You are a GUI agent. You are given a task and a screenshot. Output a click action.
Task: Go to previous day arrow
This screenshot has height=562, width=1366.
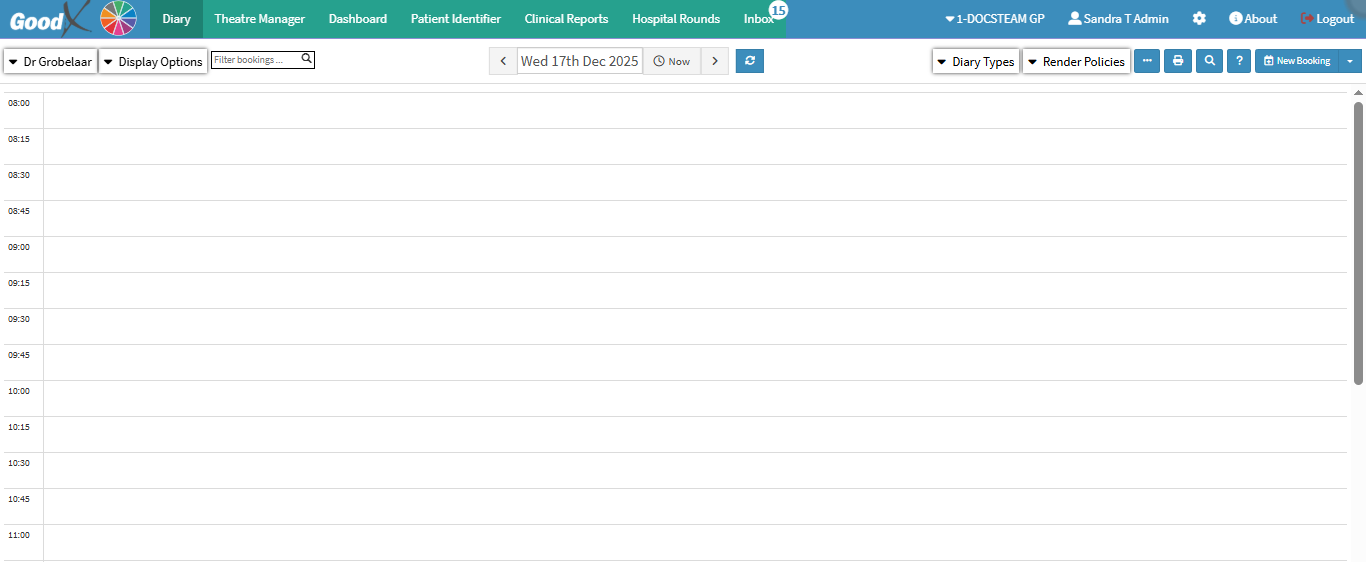[x=503, y=61]
